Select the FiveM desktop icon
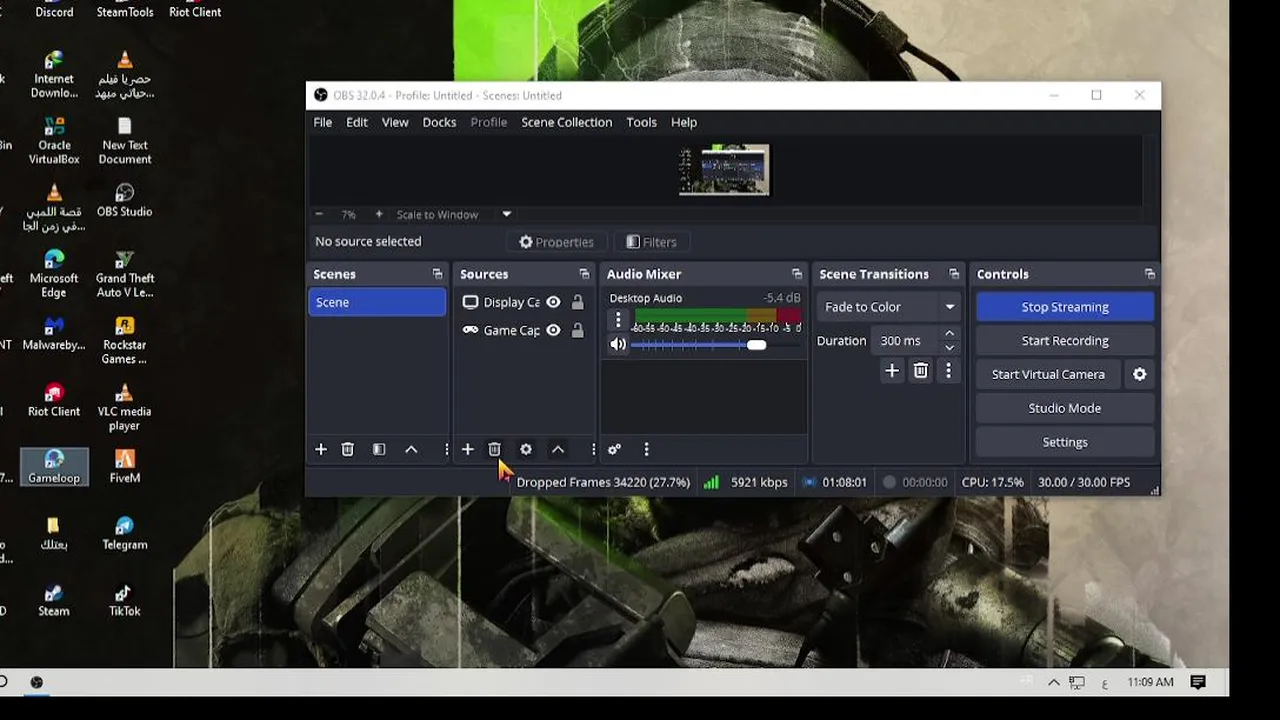 click(124, 466)
